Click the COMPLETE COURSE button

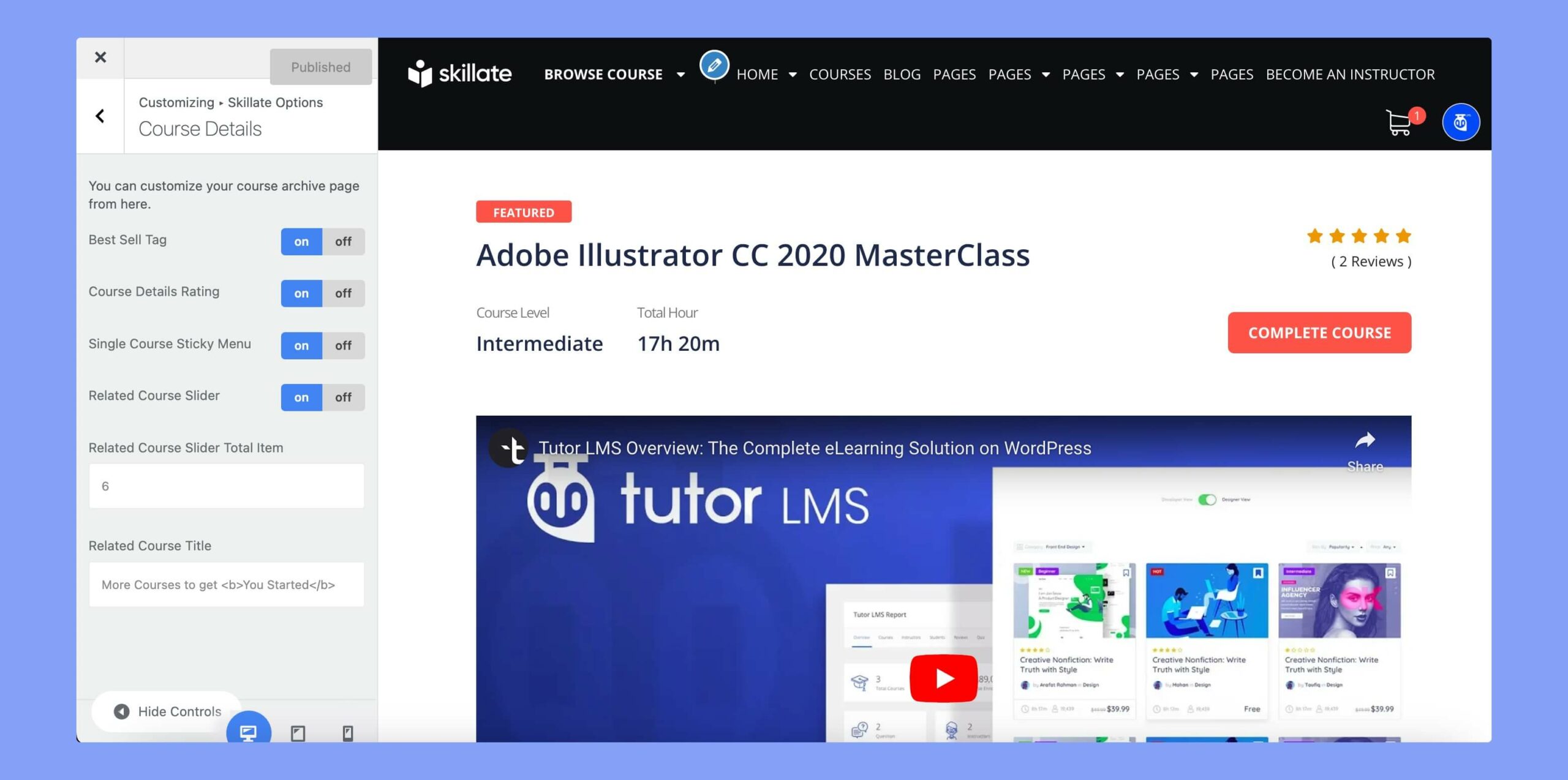(1320, 332)
